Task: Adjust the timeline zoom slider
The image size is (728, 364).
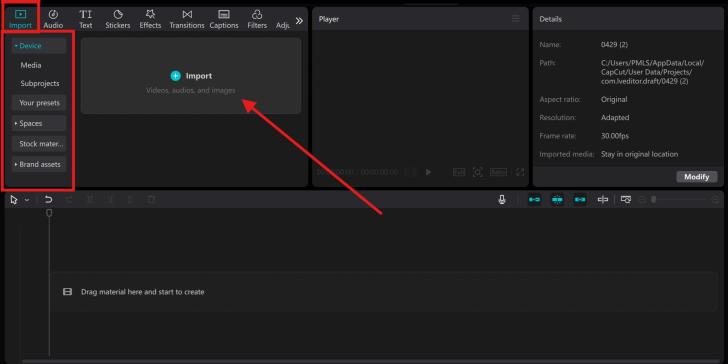Action: tap(653, 200)
